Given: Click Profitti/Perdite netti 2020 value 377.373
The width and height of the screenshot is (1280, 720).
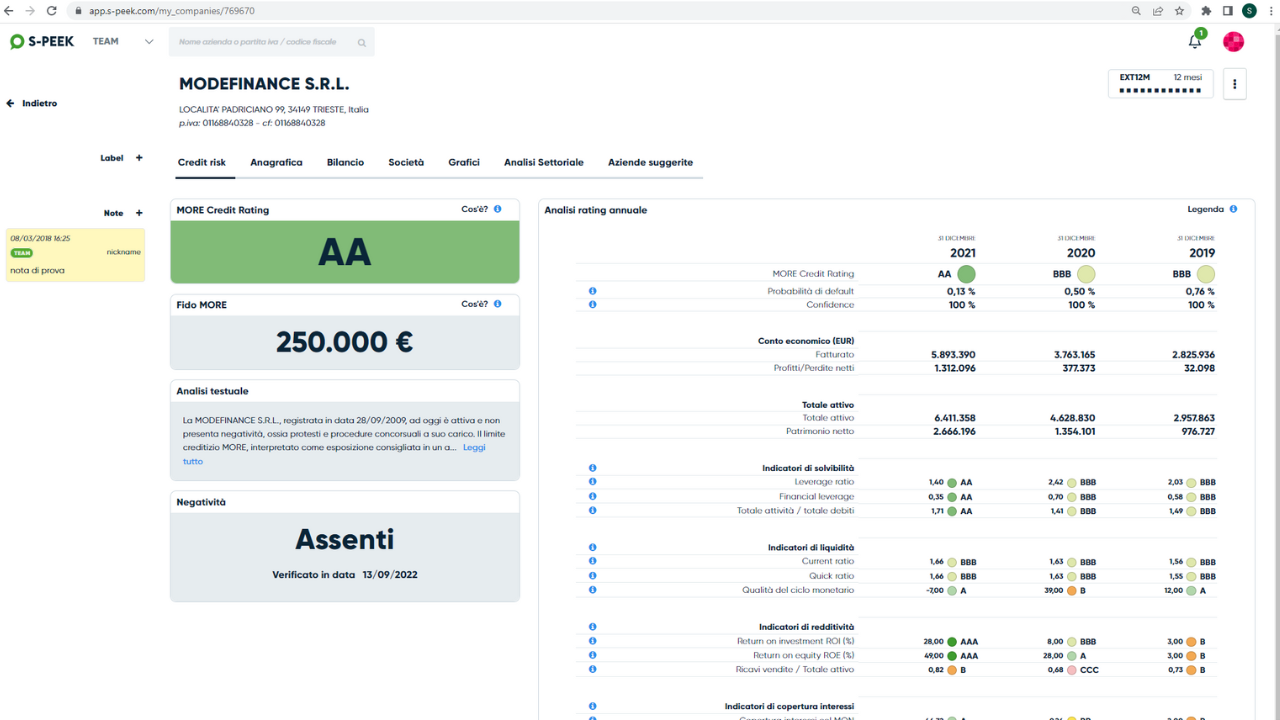Looking at the screenshot, I should click(x=1077, y=368).
